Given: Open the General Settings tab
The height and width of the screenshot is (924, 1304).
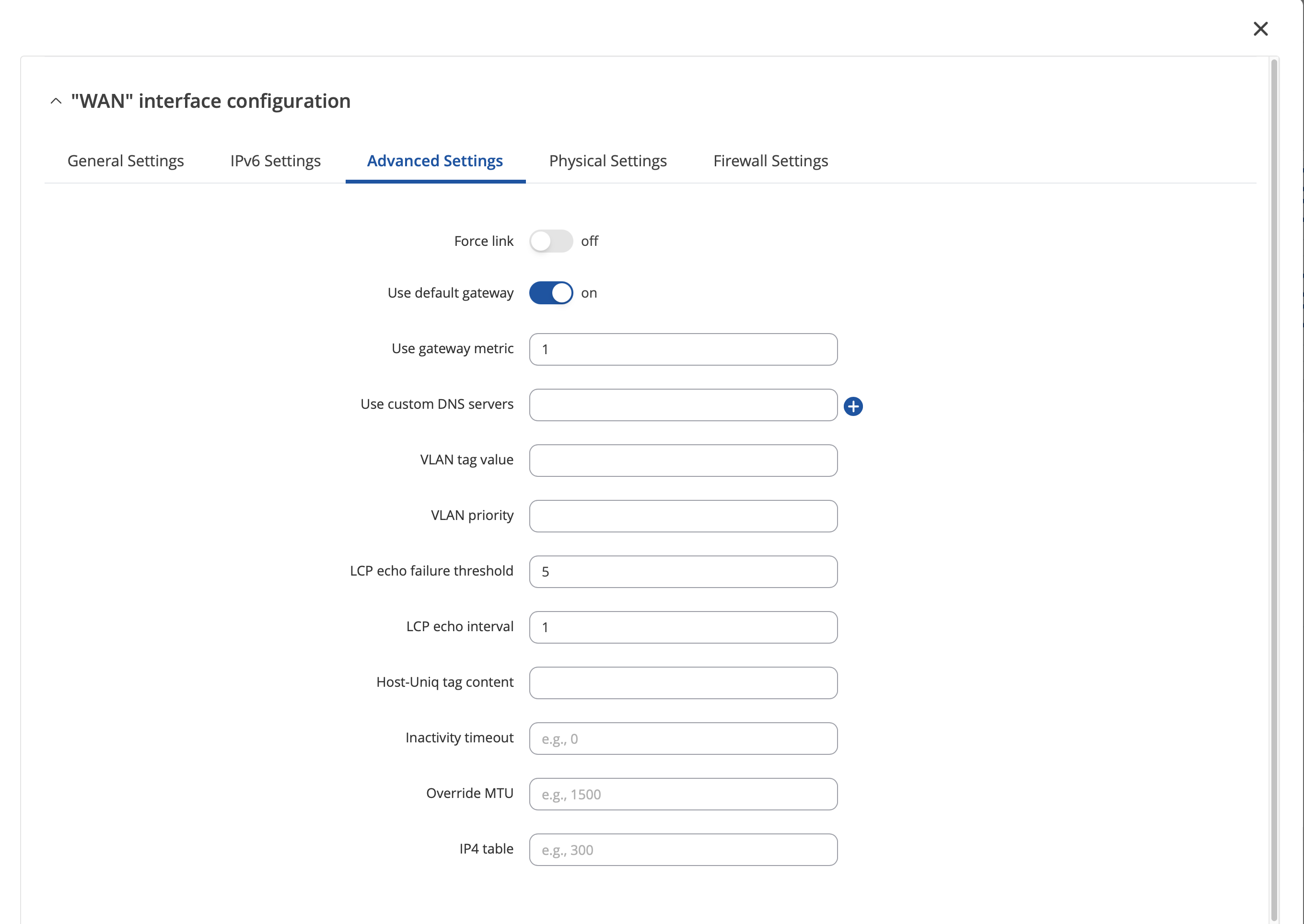Looking at the screenshot, I should [126, 161].
